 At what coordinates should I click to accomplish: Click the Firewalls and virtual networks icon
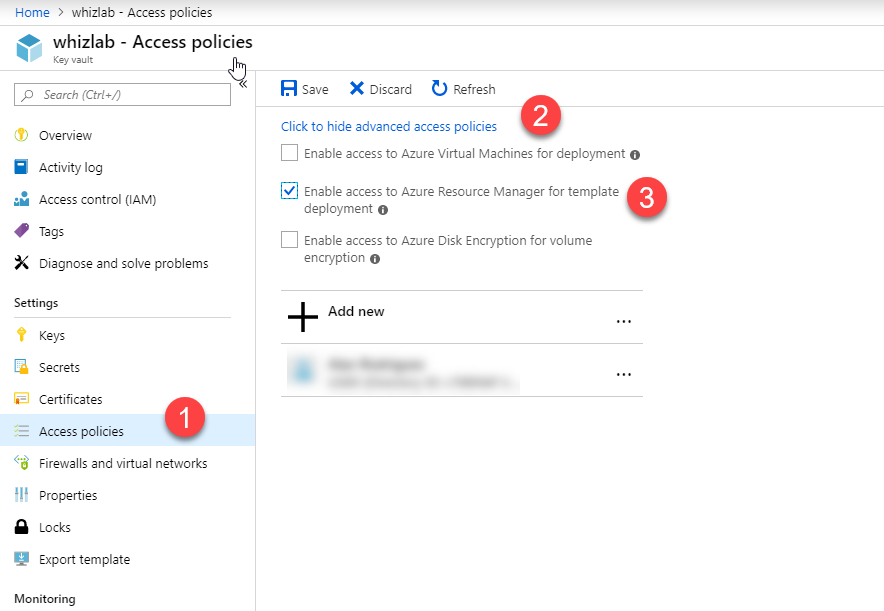pyautogui.click(x=21, y=463)
